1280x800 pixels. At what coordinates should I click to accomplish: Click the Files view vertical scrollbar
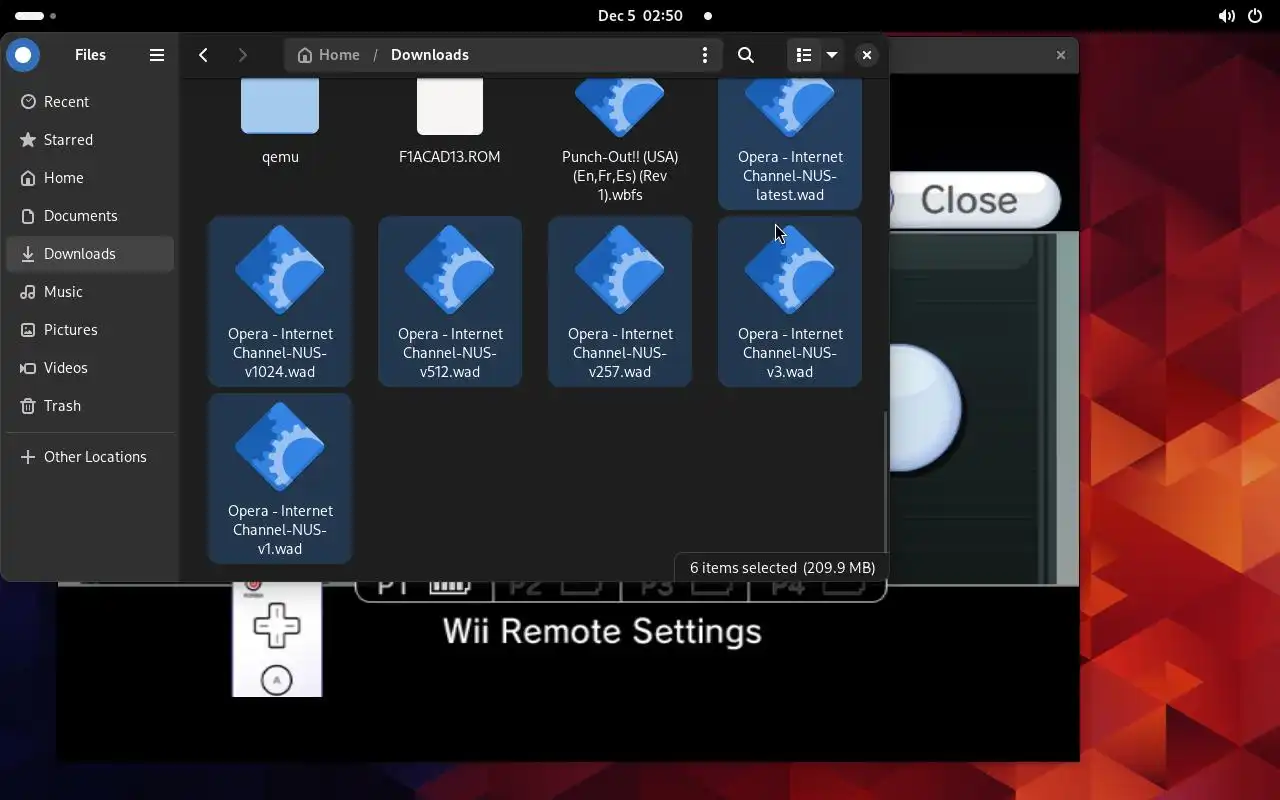885,480
